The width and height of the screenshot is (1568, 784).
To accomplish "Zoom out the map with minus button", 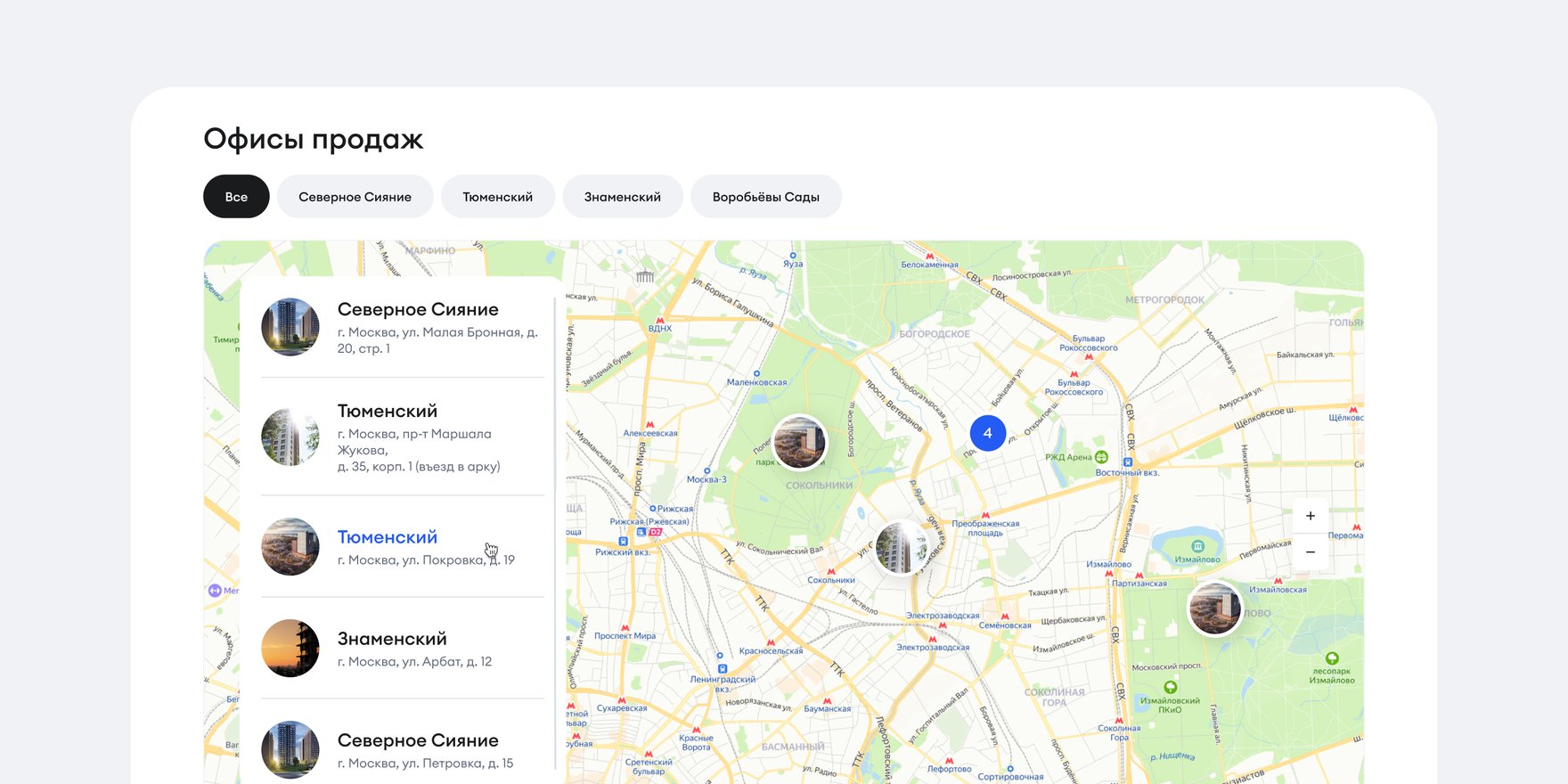I will pyautogui.click(x=1310, y=552).
